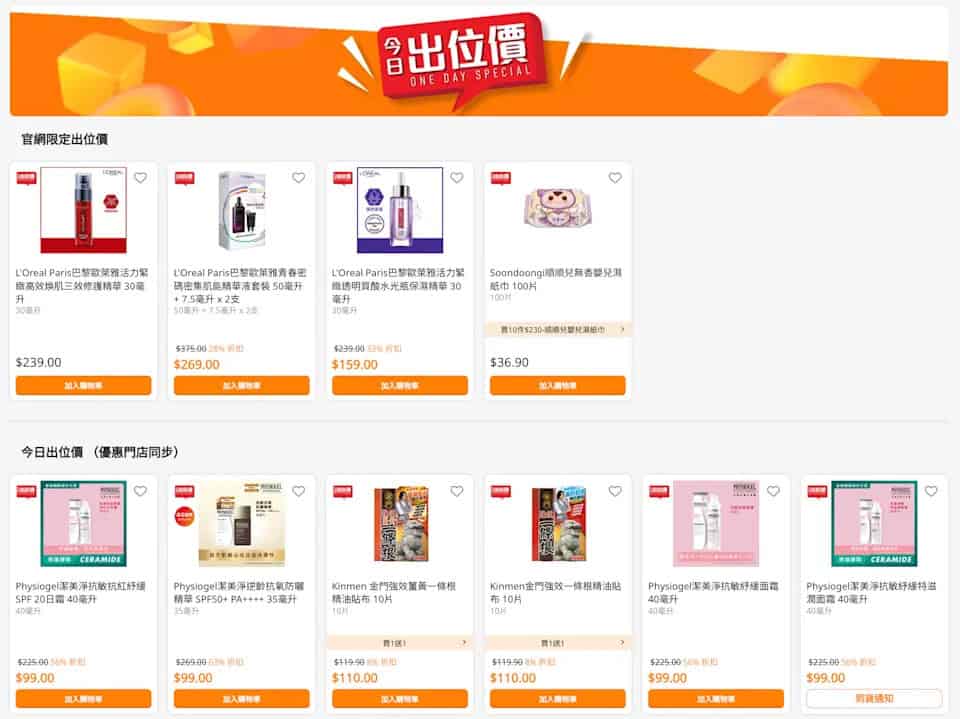The height and width of the screenshot is (719, 960).
Task: Toggle wishlist heart on L'Oreal gift set
Action: click(299, 178)
